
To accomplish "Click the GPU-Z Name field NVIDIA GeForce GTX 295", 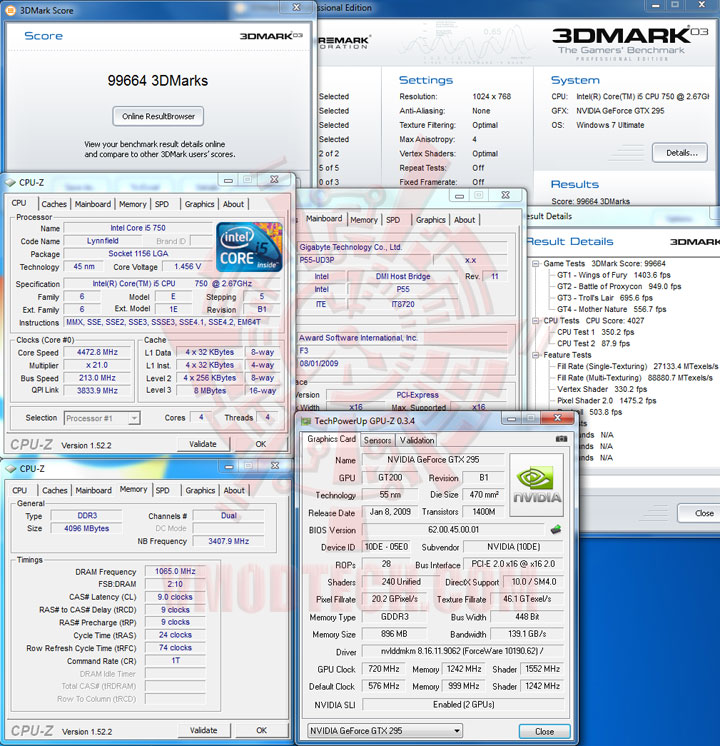I will (x=433, y=460).
